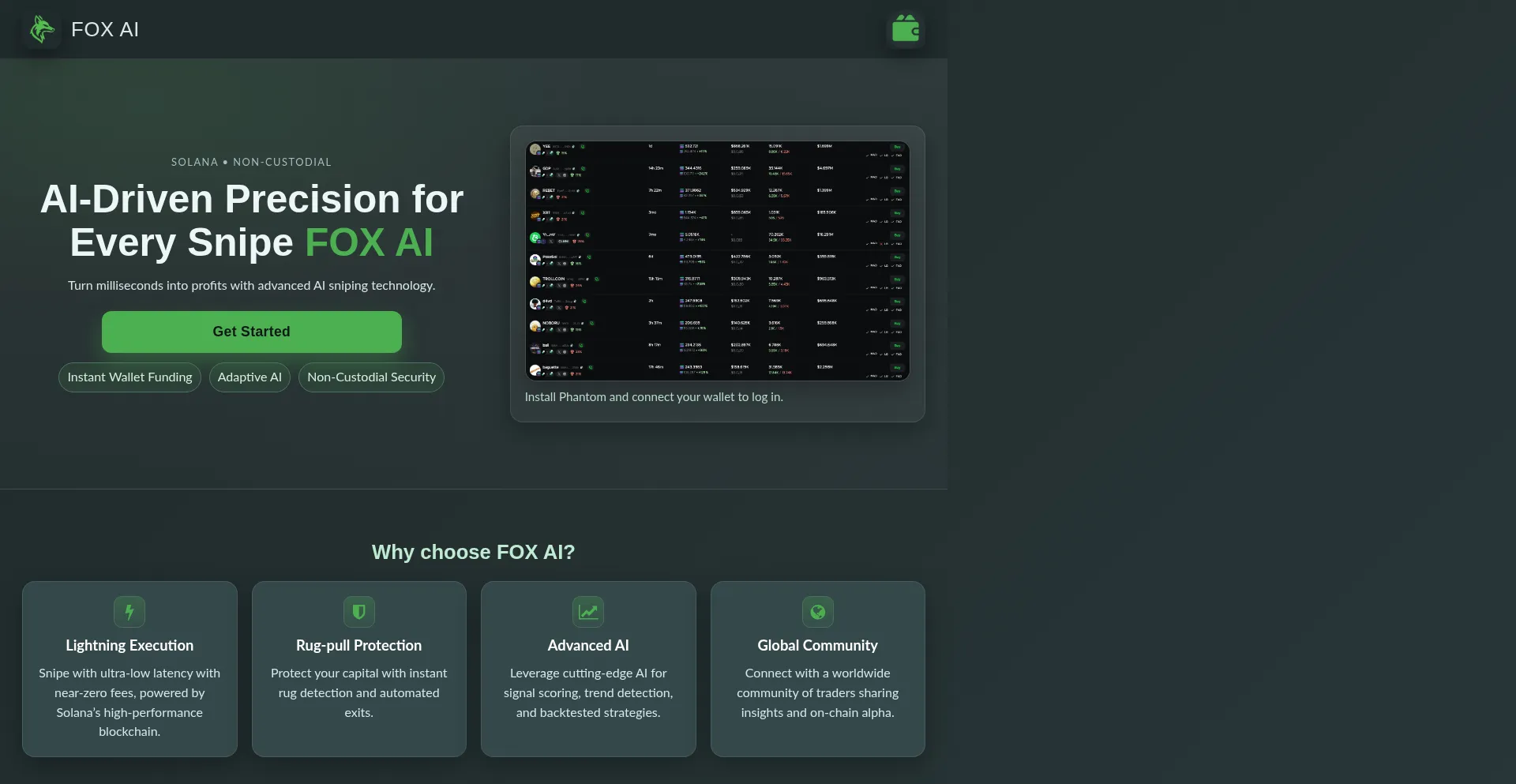Click the Advanced AI card title

[588, 646]
